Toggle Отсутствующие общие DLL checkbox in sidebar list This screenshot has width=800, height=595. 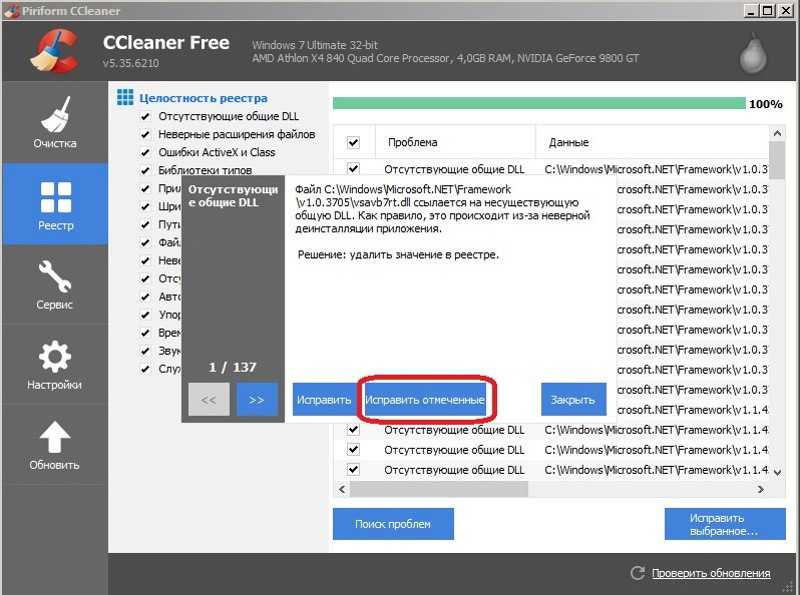click(x=145, y=116)
